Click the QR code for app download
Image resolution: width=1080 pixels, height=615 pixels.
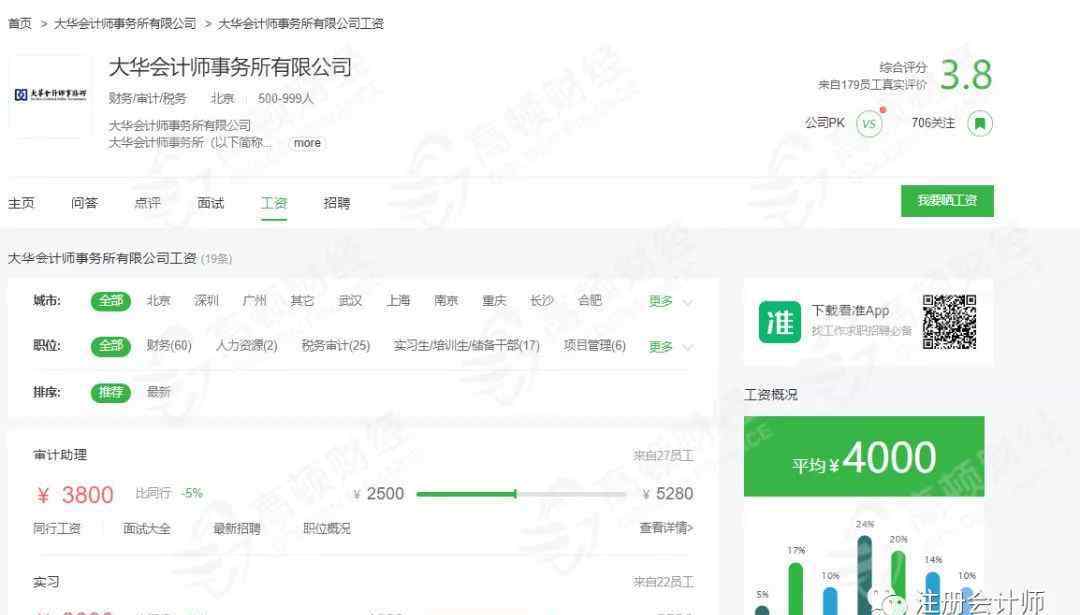tap(949, 322)
